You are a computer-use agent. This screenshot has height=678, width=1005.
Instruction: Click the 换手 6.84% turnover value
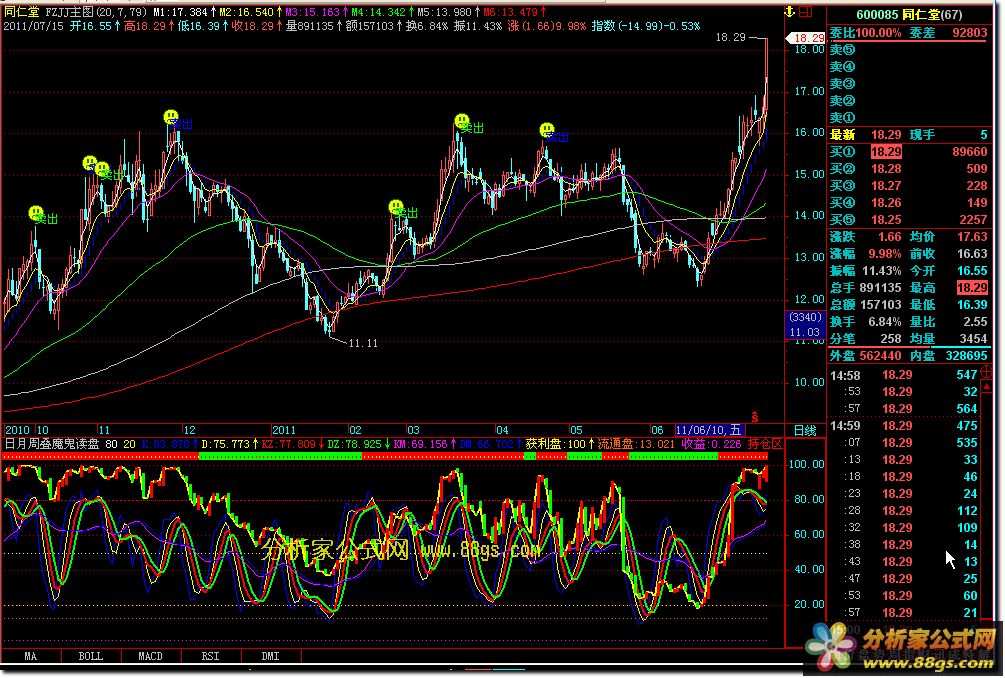click(885, 322)
